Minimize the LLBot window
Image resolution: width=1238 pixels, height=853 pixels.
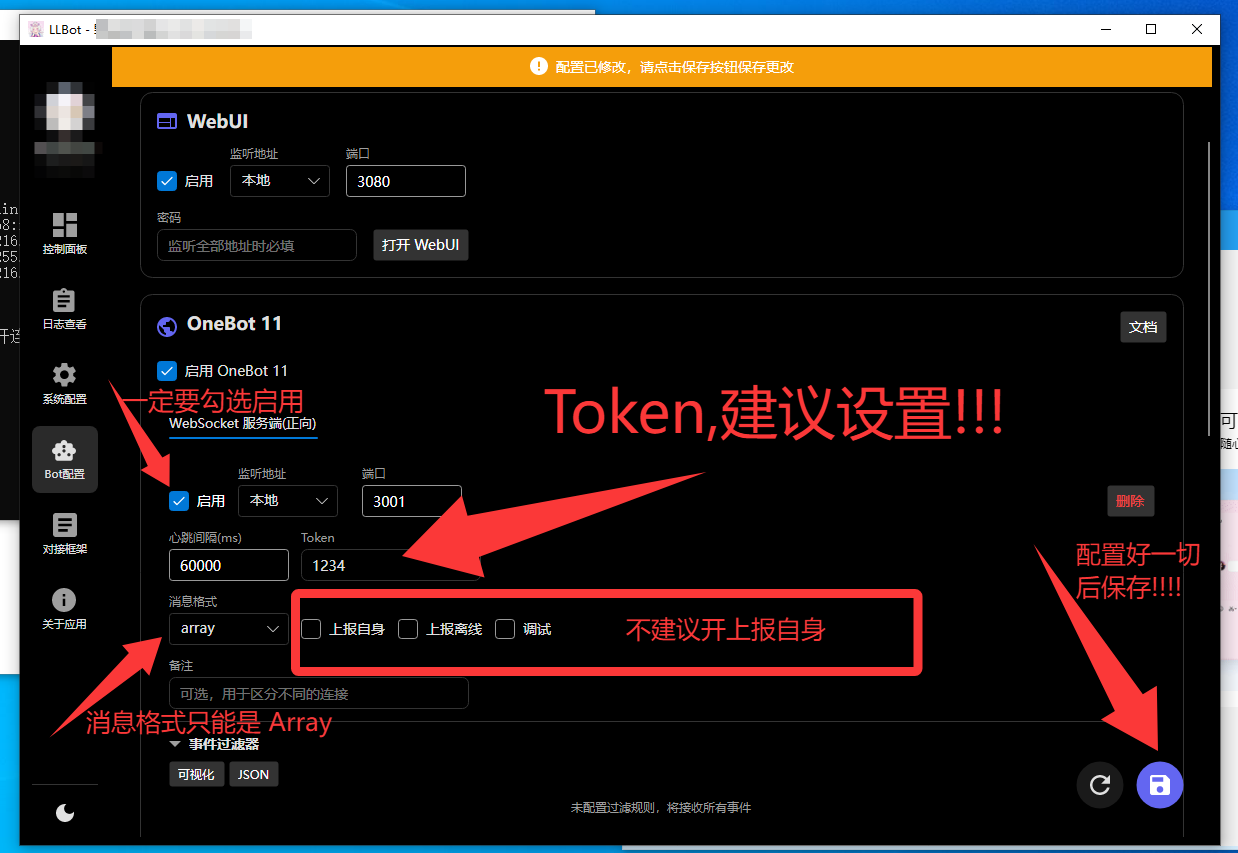[x=1105, y=29]
